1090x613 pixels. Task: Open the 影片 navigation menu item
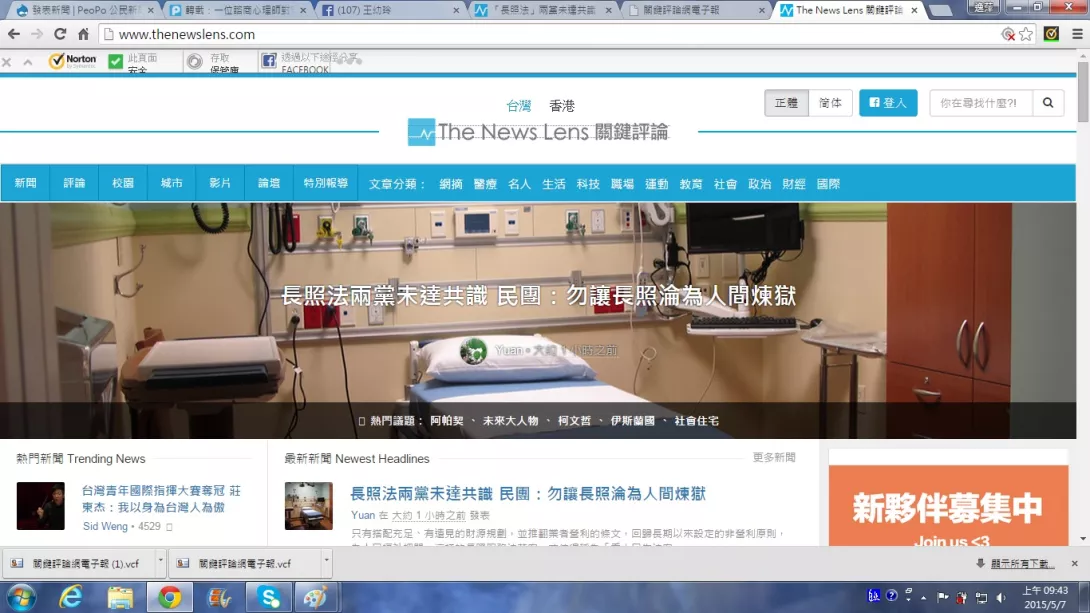(220, 183)
